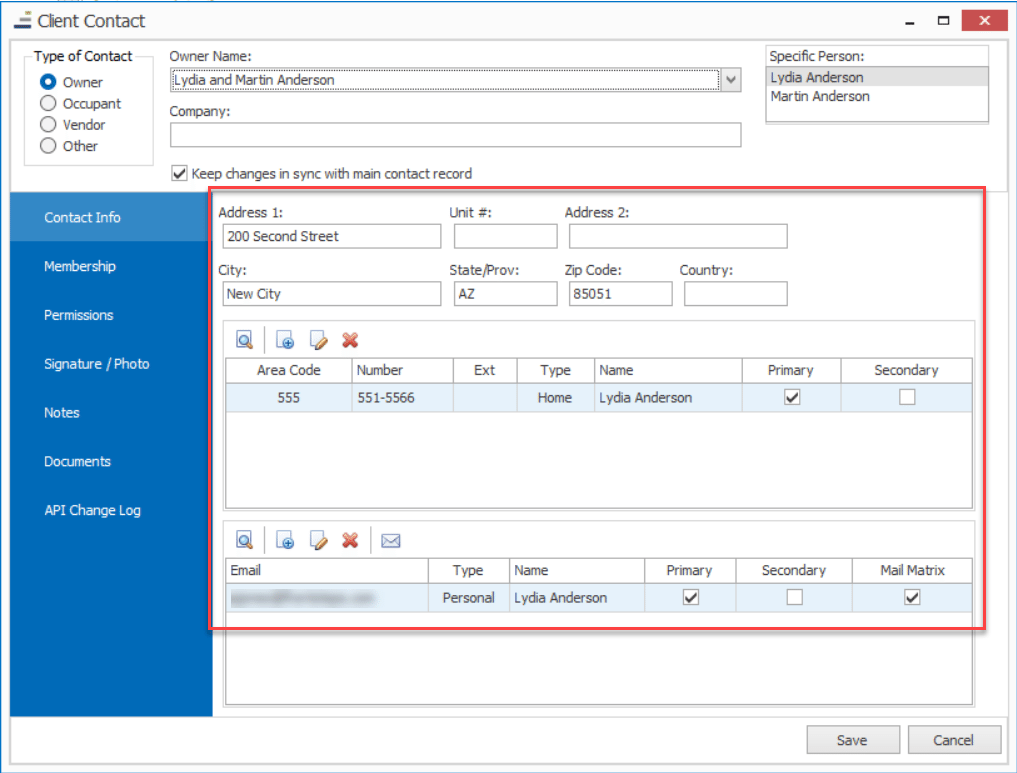Click the Country field
The image size is (1017, 773).
coord(736,294)
